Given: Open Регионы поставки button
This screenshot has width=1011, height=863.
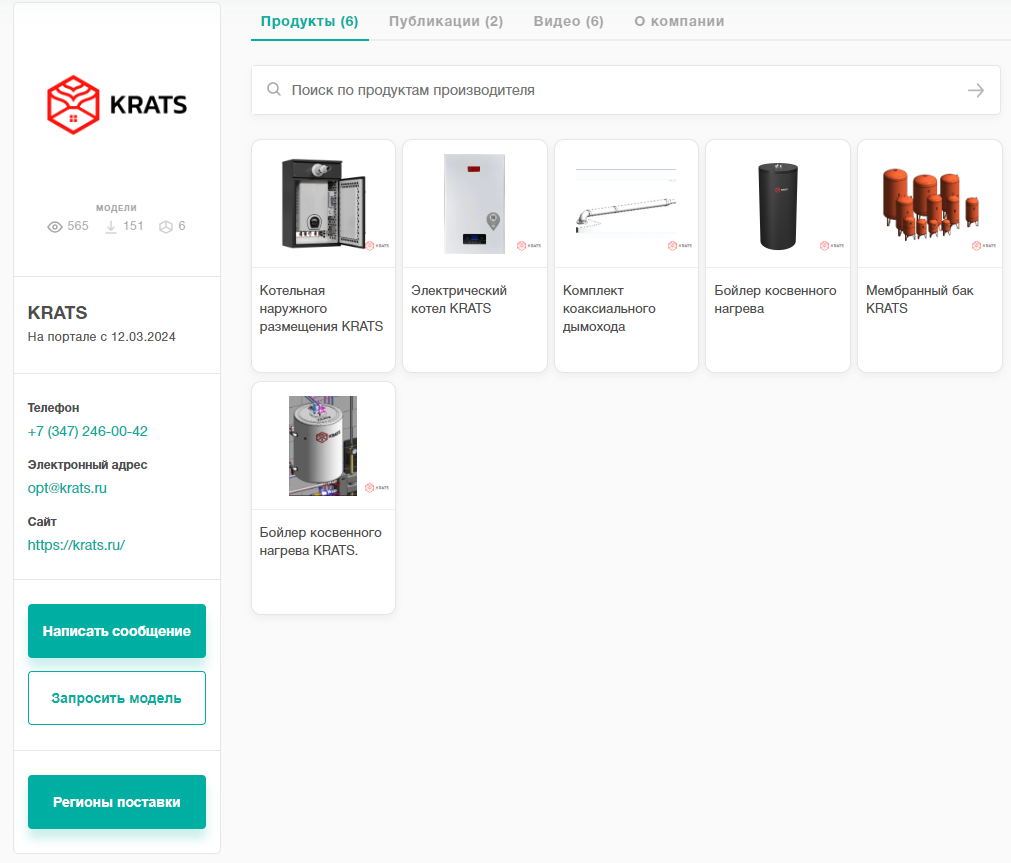Looking at the screenshot, I should [x=117, y=802].
